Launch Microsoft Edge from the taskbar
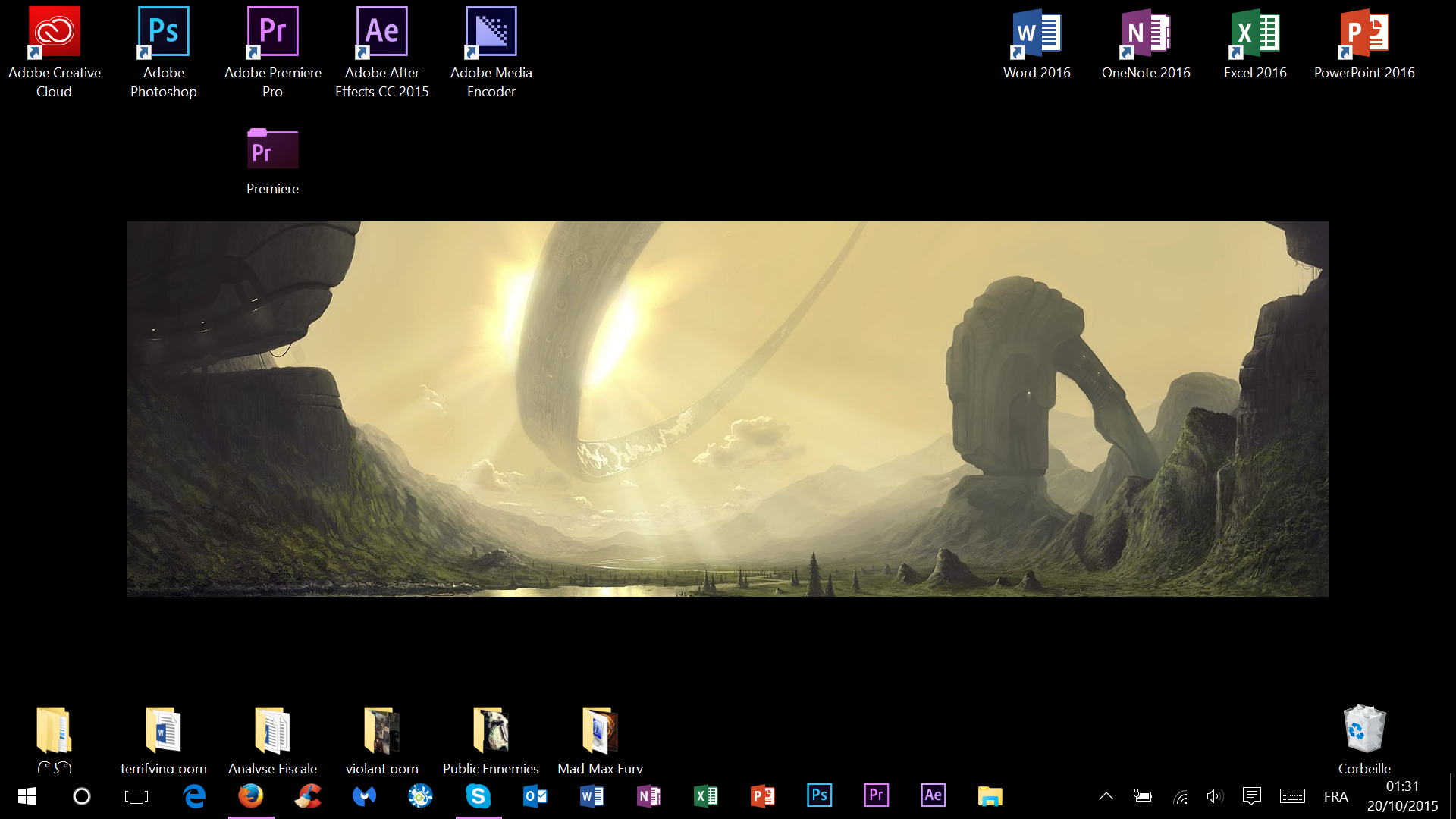The image size is (1456, 819). coord(194,796)
